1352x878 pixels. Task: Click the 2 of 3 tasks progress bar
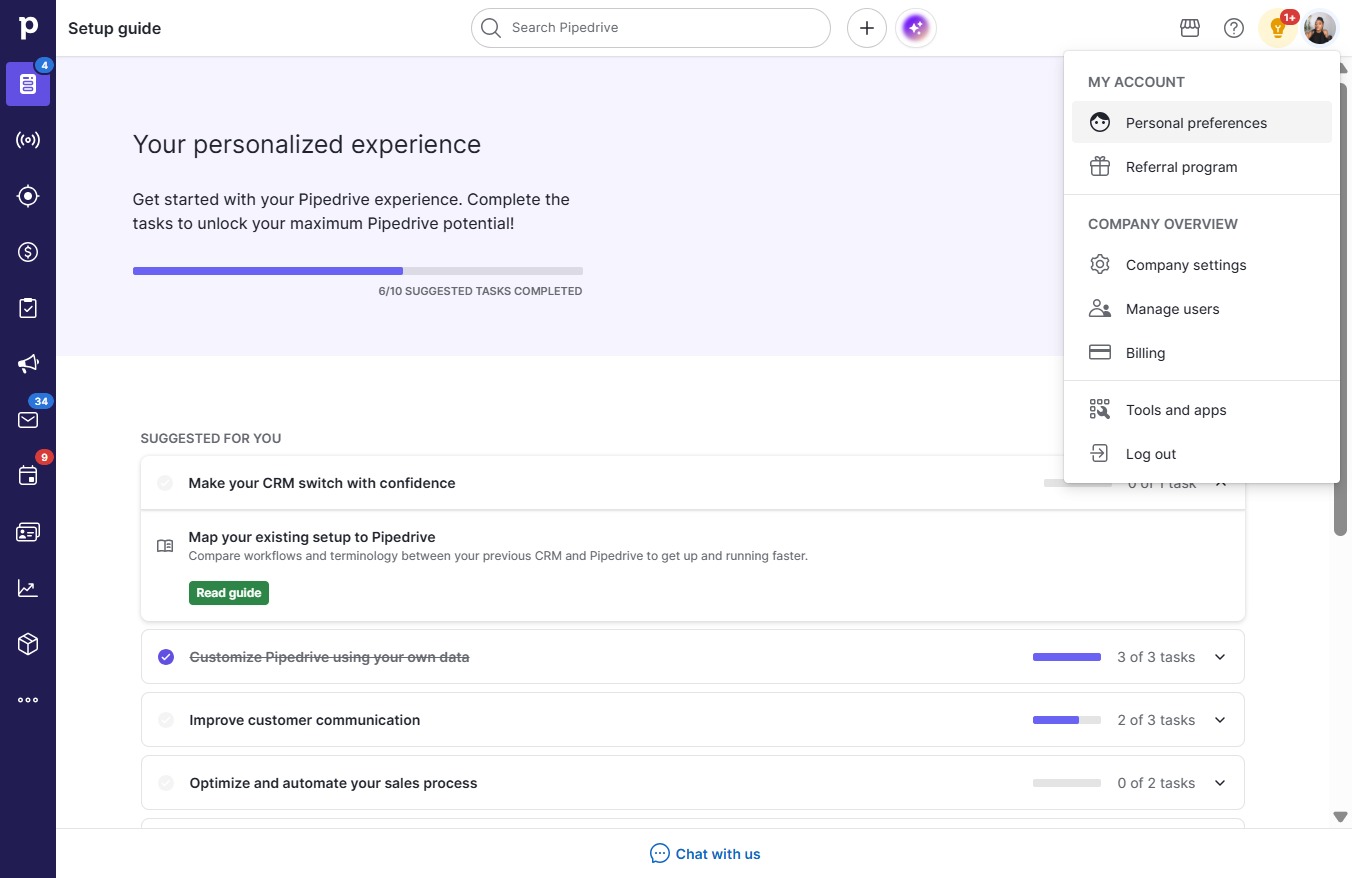coord(1067,720)
